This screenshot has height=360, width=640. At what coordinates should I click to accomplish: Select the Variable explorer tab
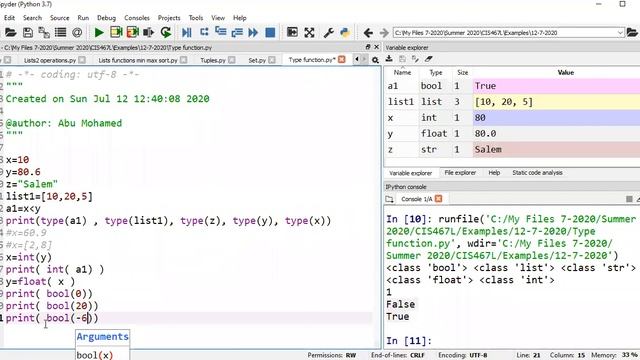(x=410, y=173)
